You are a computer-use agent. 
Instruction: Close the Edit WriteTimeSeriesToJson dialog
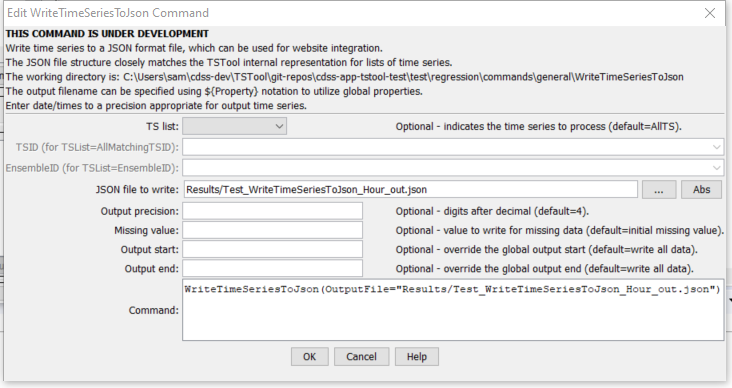pyautogui.click(x=710, y=13)
